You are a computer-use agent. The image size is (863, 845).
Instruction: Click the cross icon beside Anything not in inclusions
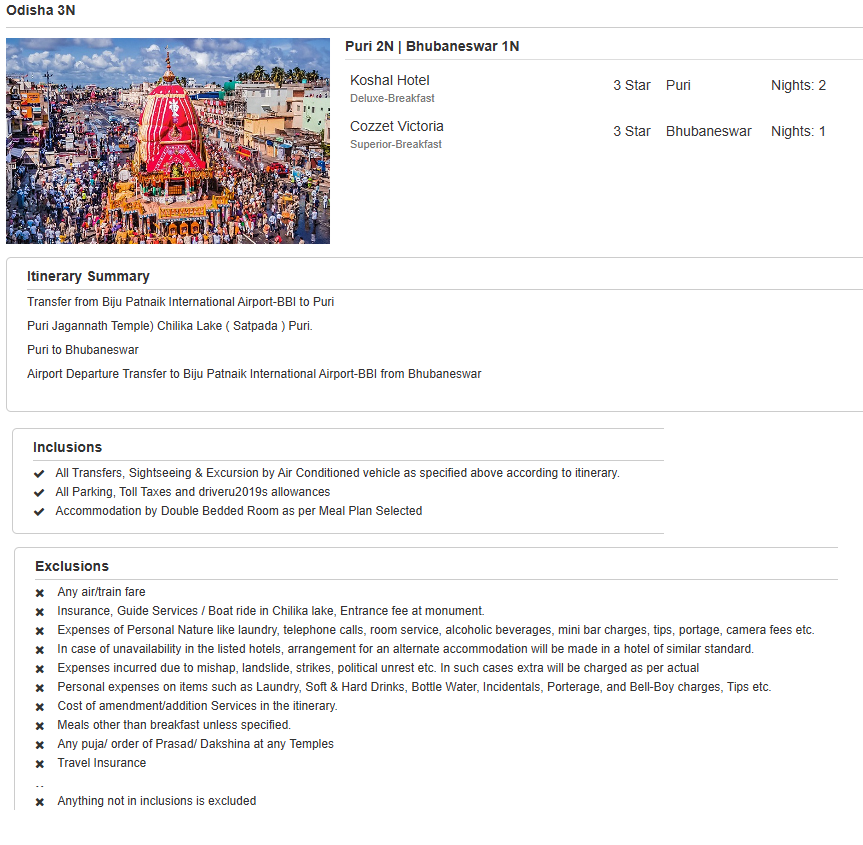tap(40, 802)
